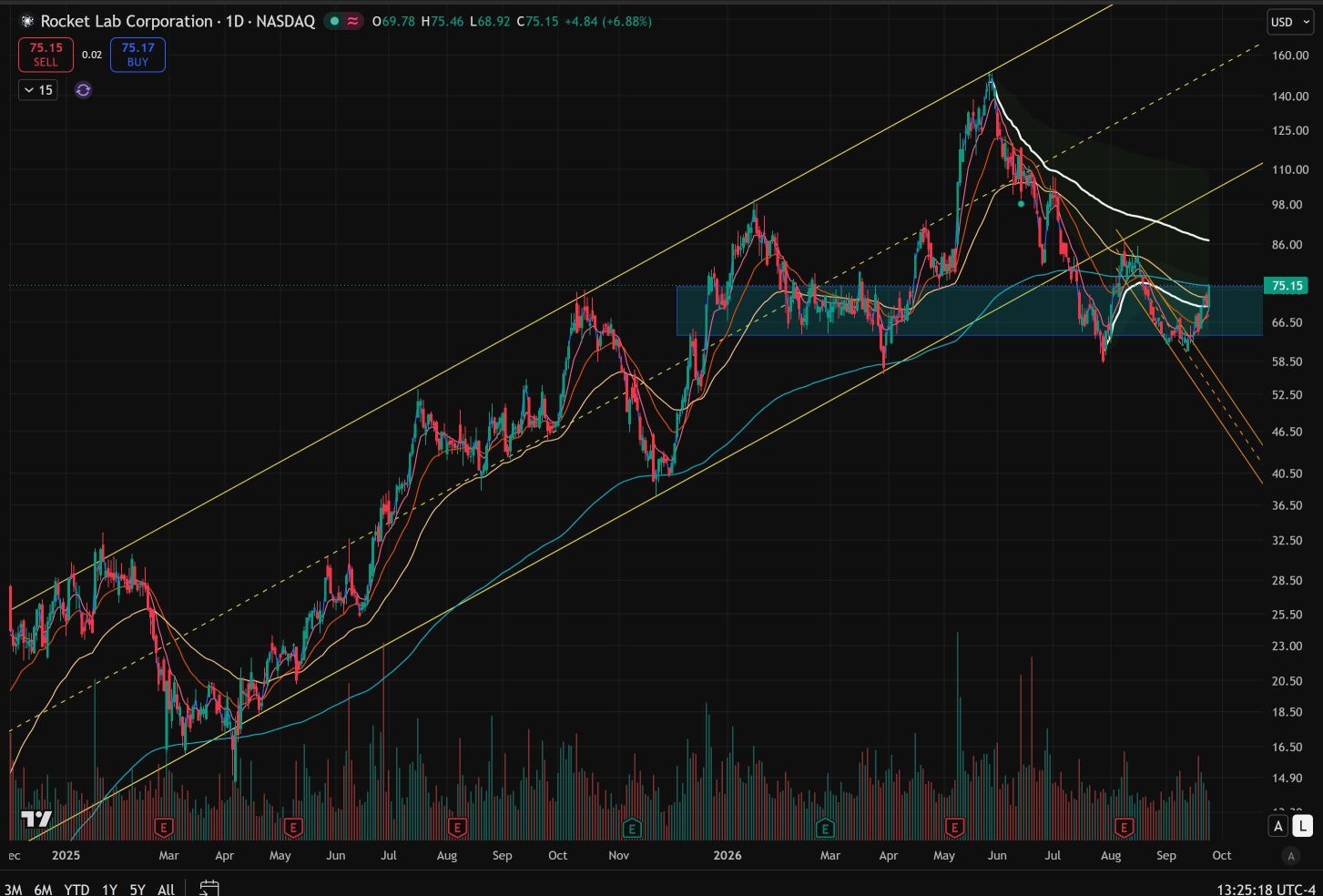Open the green earnings marker near November 2025

tap(631, 828)
